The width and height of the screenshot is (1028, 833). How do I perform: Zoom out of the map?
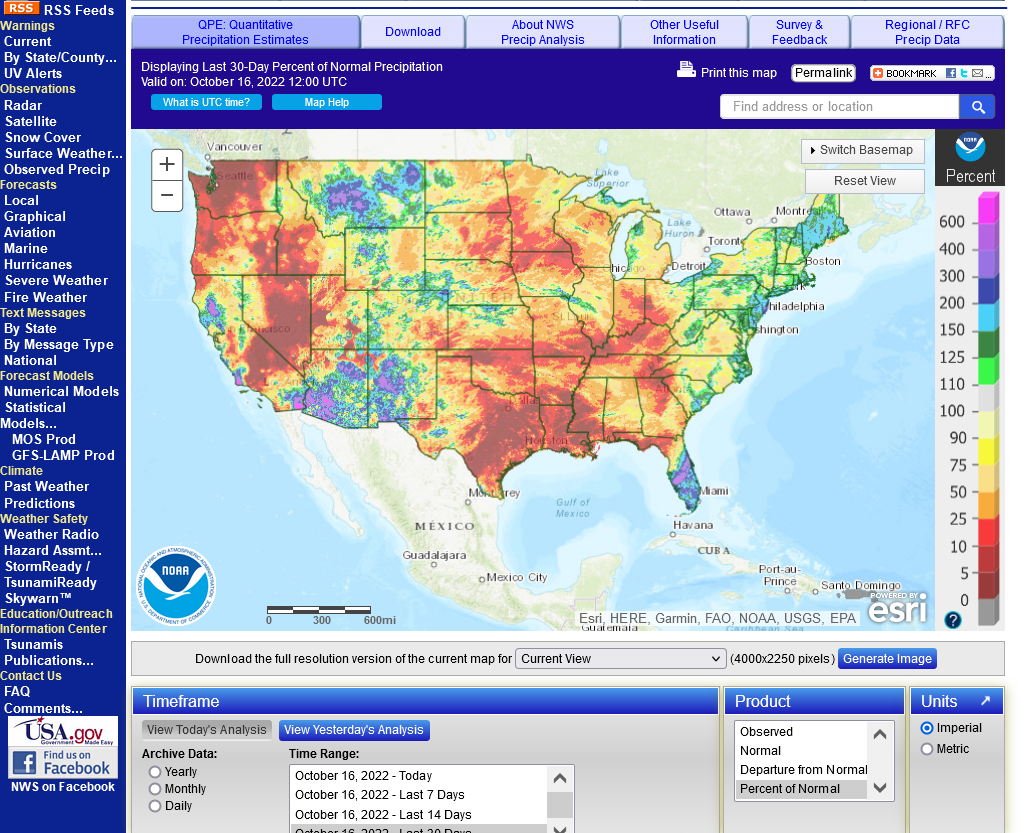click(167, 195)
